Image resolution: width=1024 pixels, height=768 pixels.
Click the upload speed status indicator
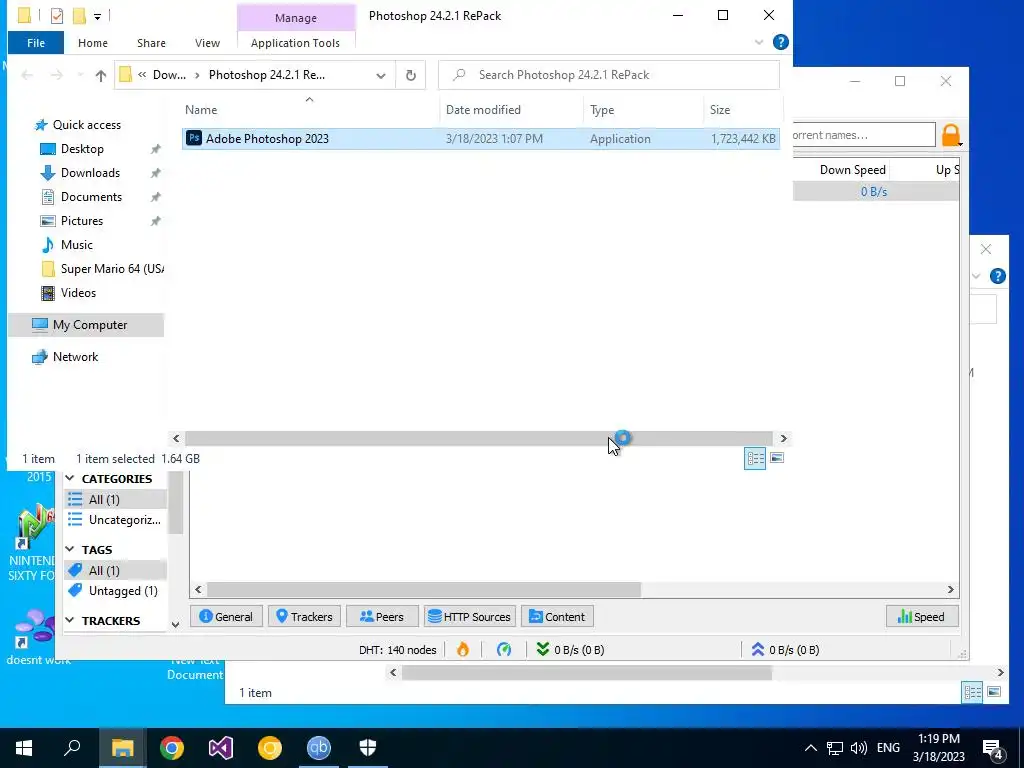(x=785, y=650)
